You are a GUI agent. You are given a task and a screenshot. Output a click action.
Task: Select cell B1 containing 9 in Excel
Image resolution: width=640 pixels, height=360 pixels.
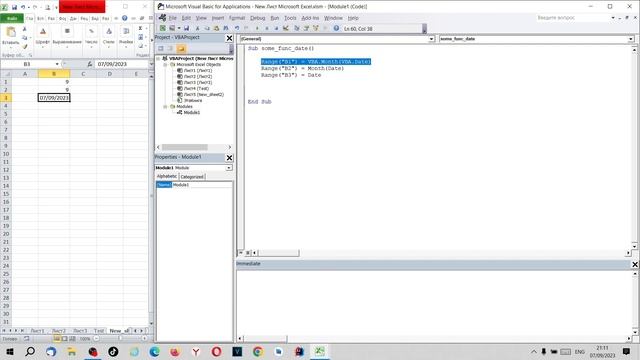pos(54,82)
